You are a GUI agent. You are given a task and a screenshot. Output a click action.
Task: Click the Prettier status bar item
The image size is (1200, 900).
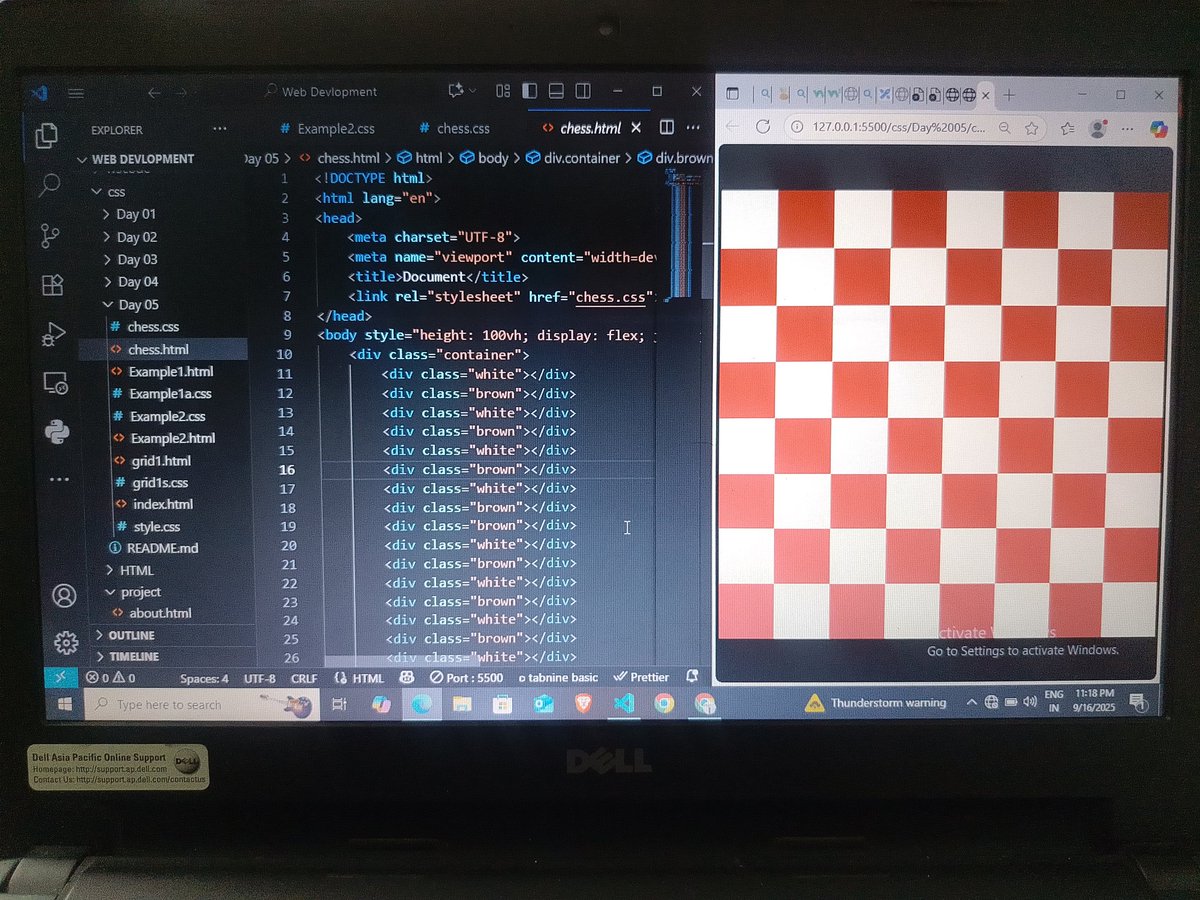point(641,677)
